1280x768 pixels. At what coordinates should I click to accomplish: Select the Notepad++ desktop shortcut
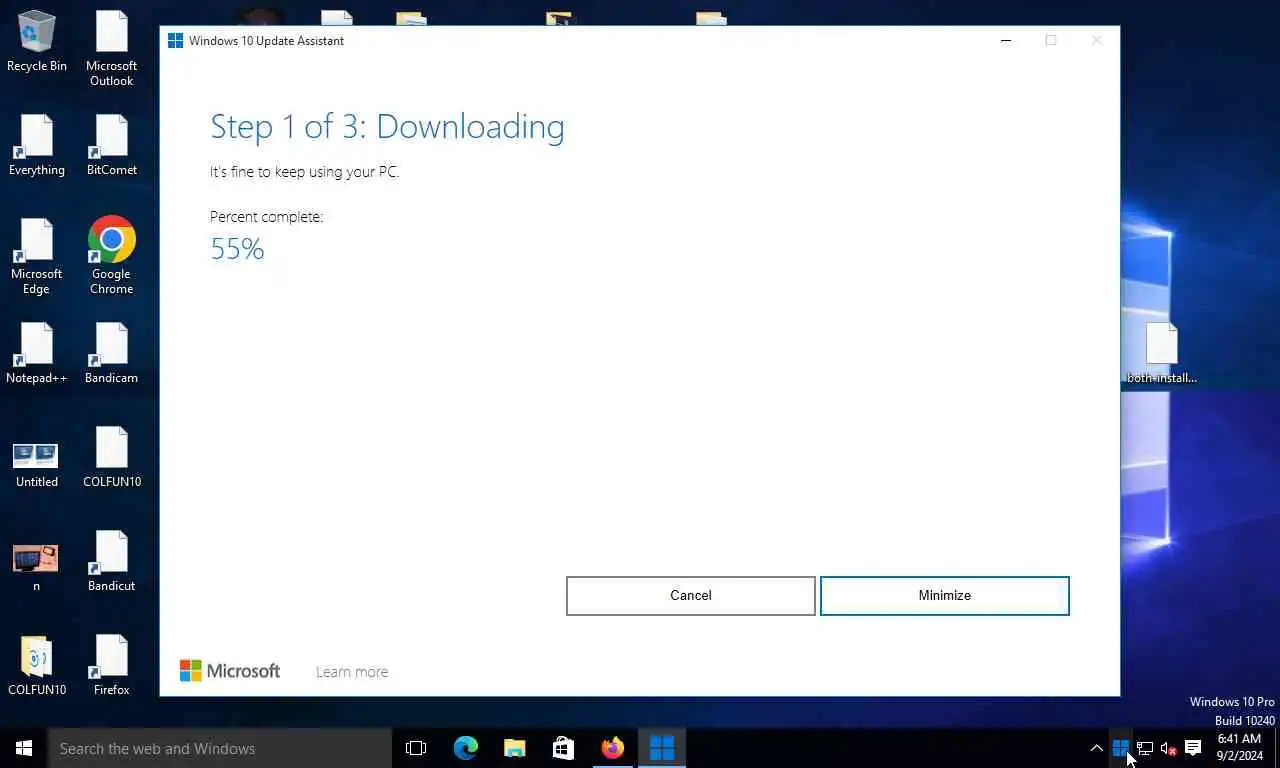pos(37,354)
